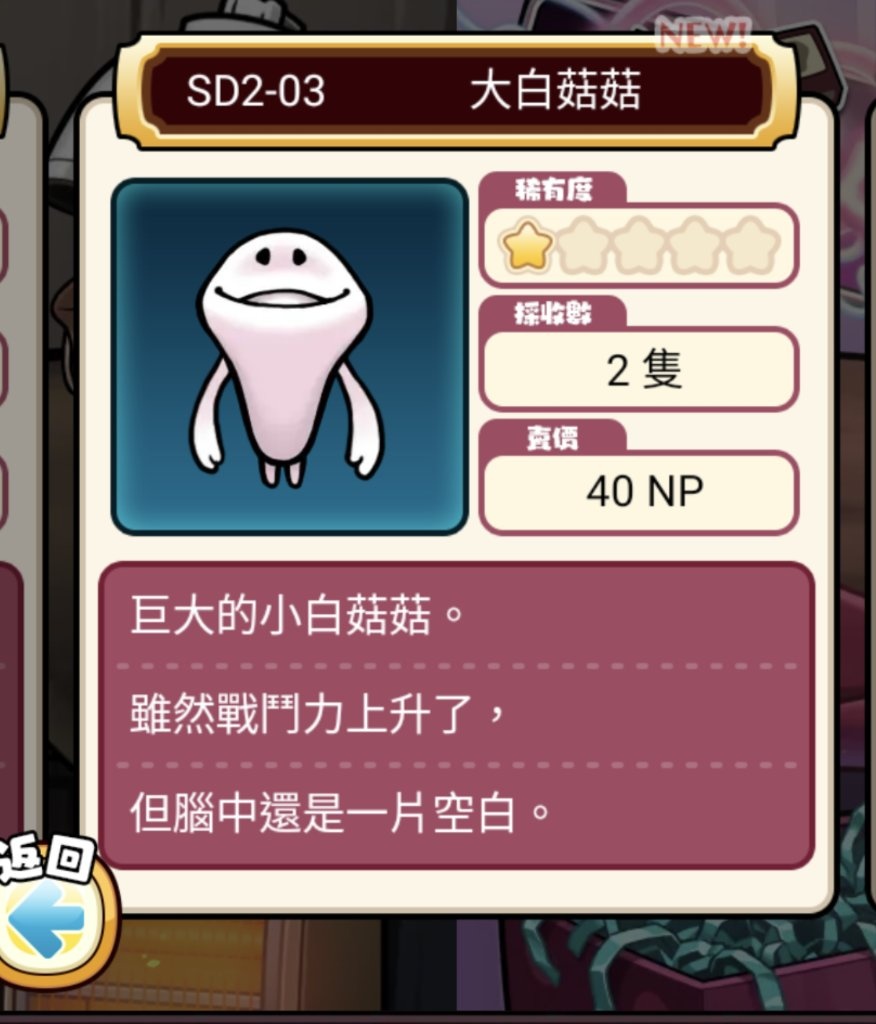The width and height of the screenshot is (876, 1024).
Task: Tap the description line 雖然戰鬥力上升了
Action: click(318, 714)
